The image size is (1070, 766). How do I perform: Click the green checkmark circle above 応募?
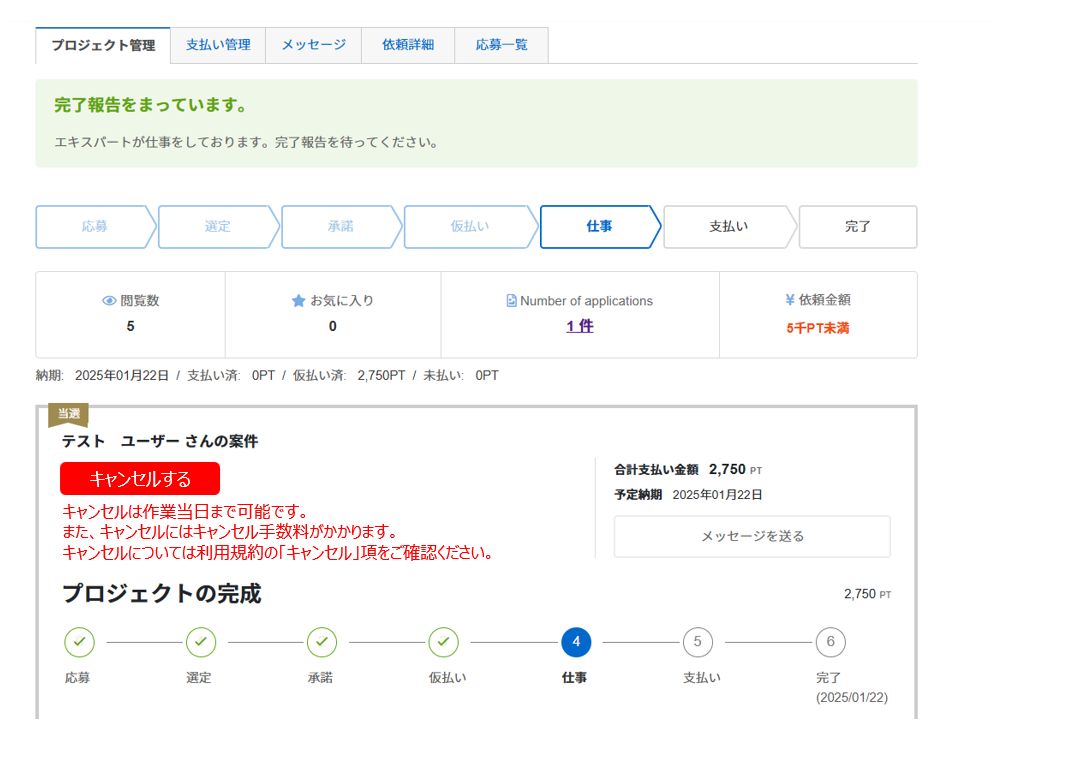(79, 642)
